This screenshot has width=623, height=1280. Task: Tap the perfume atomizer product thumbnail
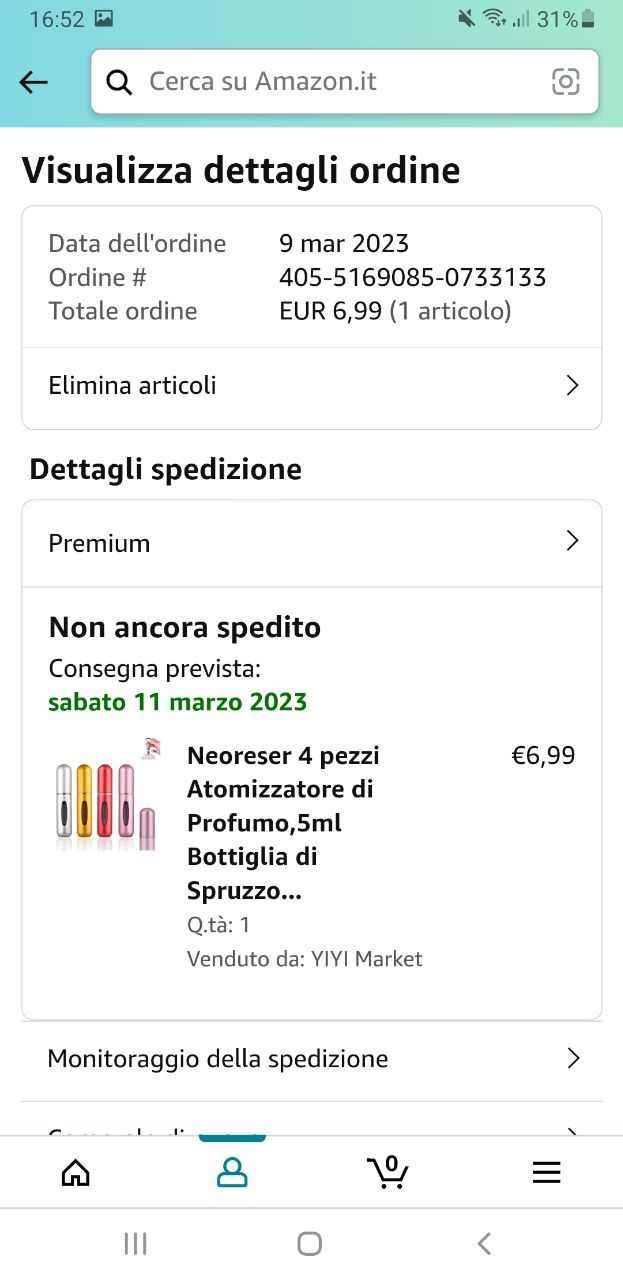coord(107,796)
